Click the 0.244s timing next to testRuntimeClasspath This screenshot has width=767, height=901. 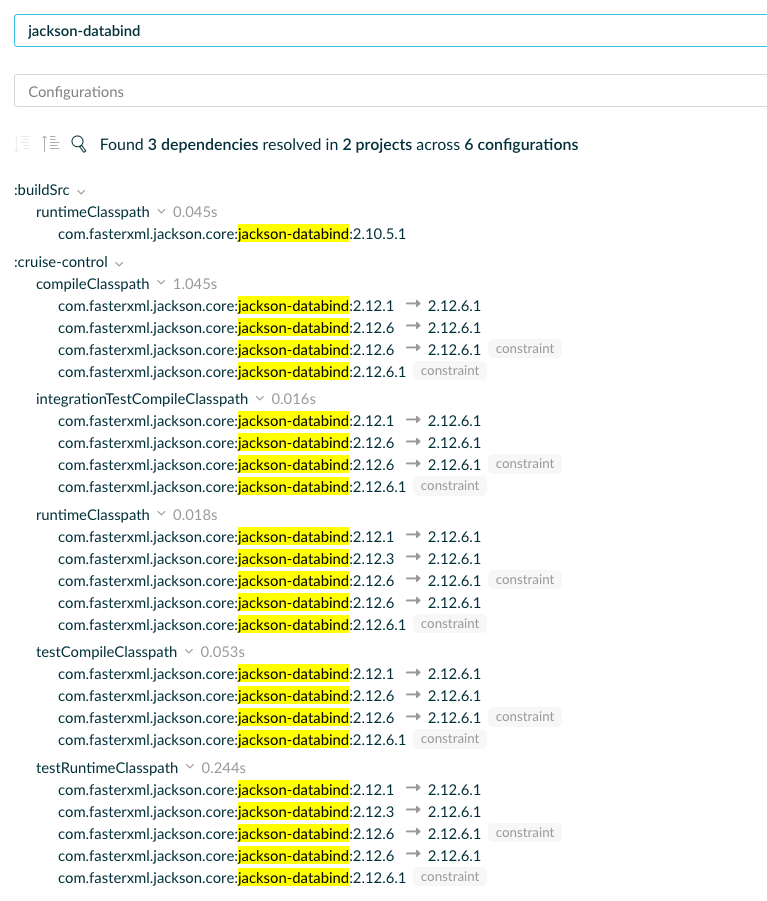point(223,768)
